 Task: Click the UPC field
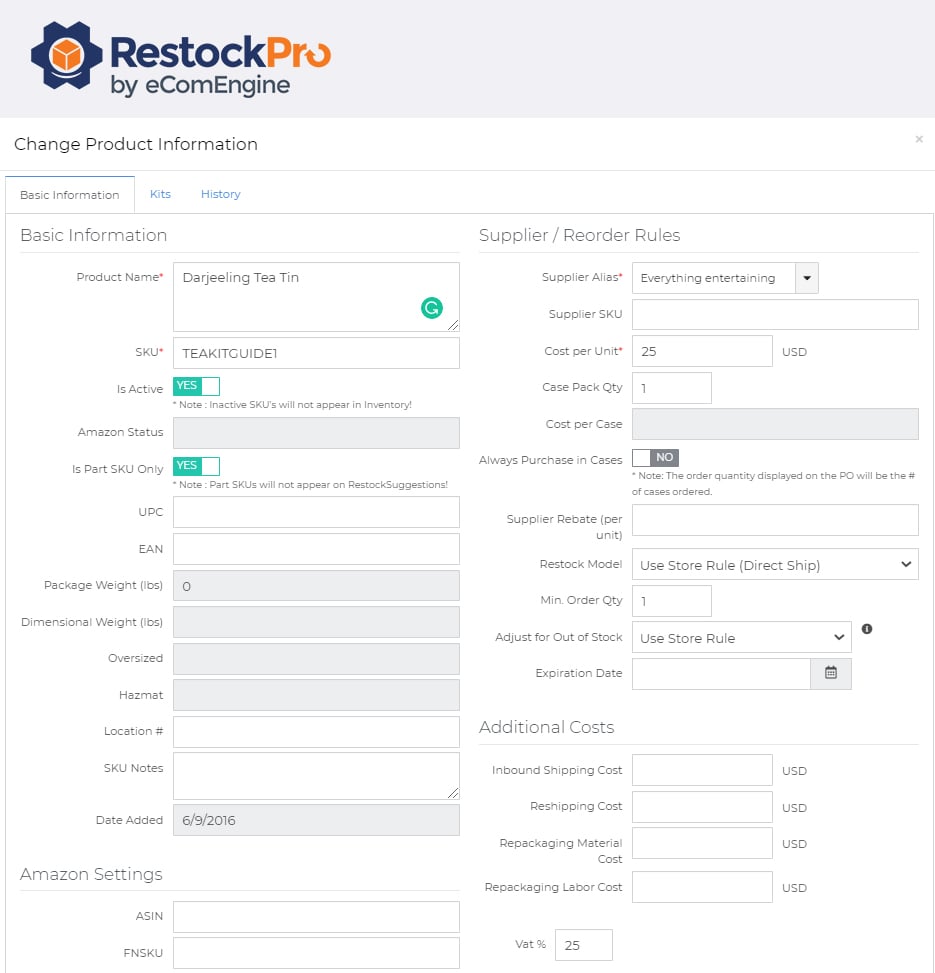[x=317, y=512]
